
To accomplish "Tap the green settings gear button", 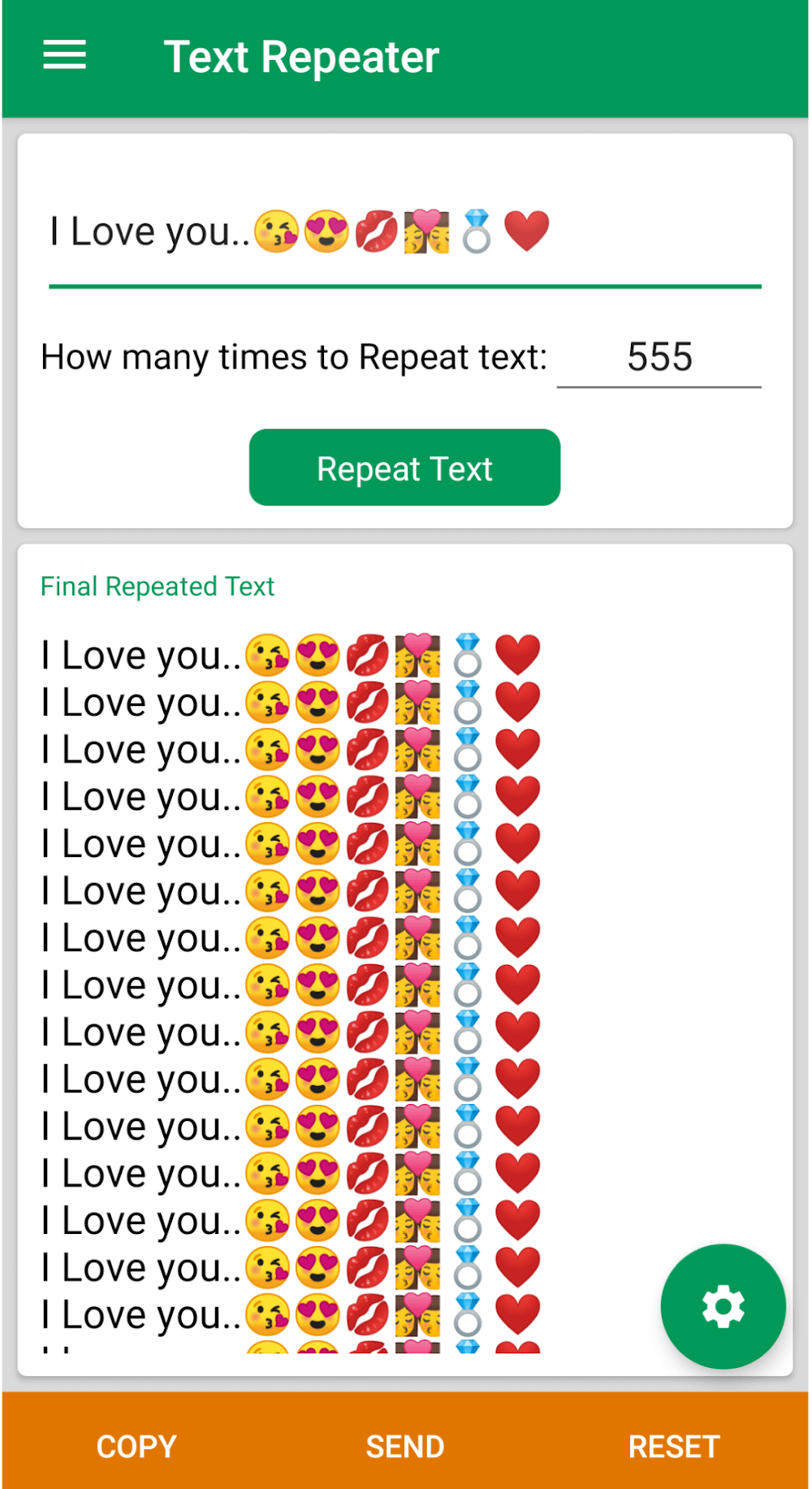I will (x=722, y=1305).
